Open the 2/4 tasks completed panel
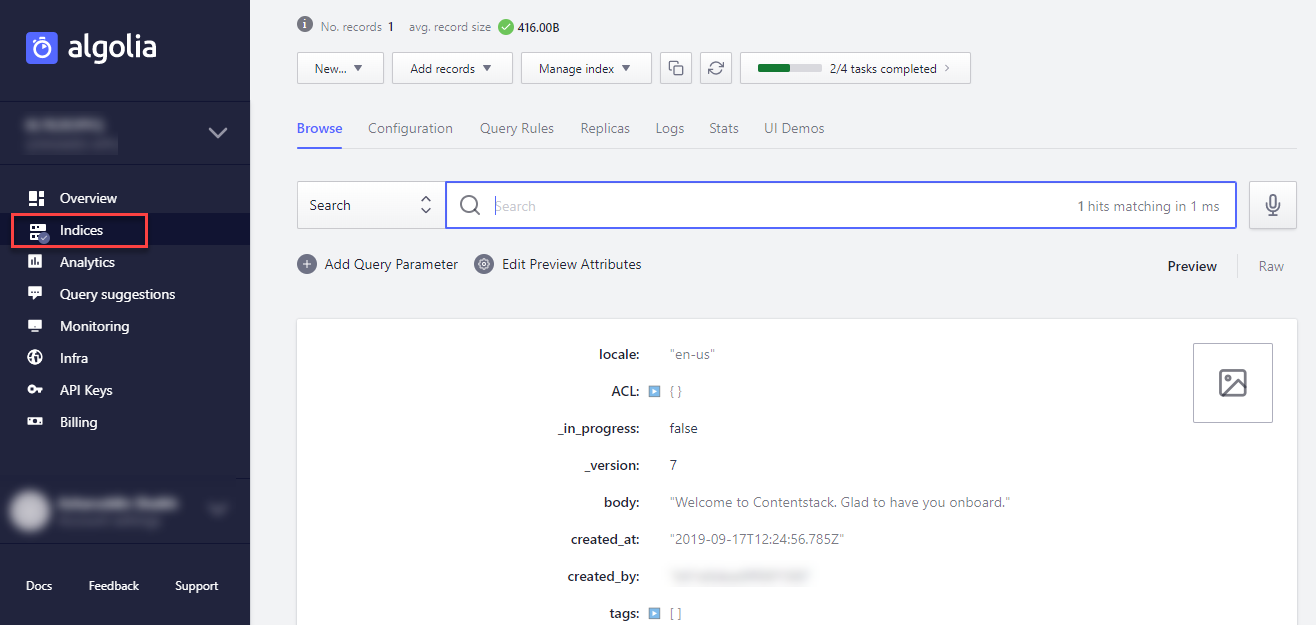This screenshot has height=625, width=1316. coord(855,68)
